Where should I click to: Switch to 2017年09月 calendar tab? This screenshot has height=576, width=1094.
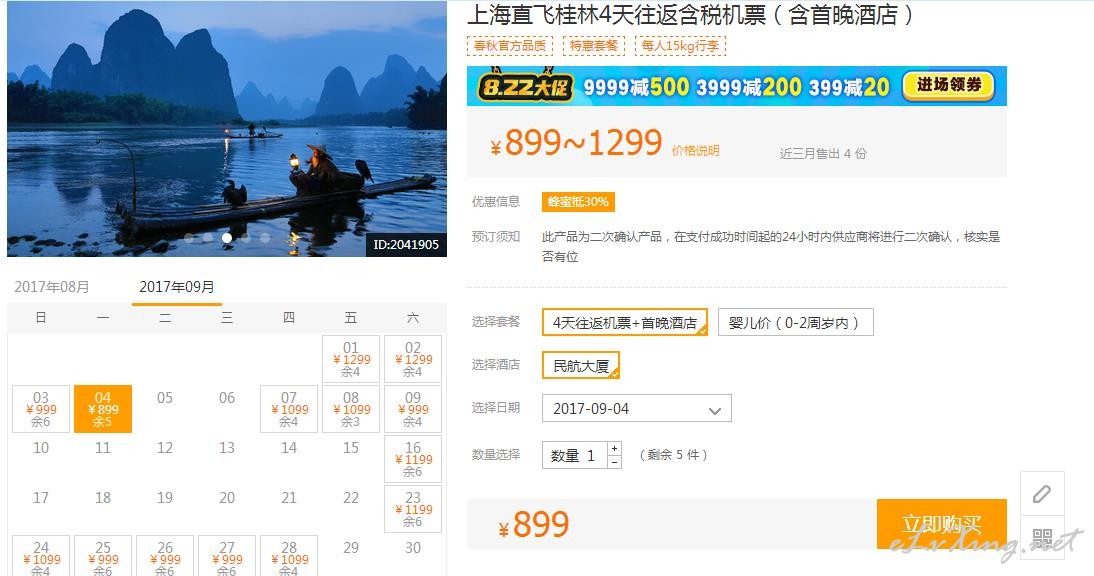tap(177, 287)
